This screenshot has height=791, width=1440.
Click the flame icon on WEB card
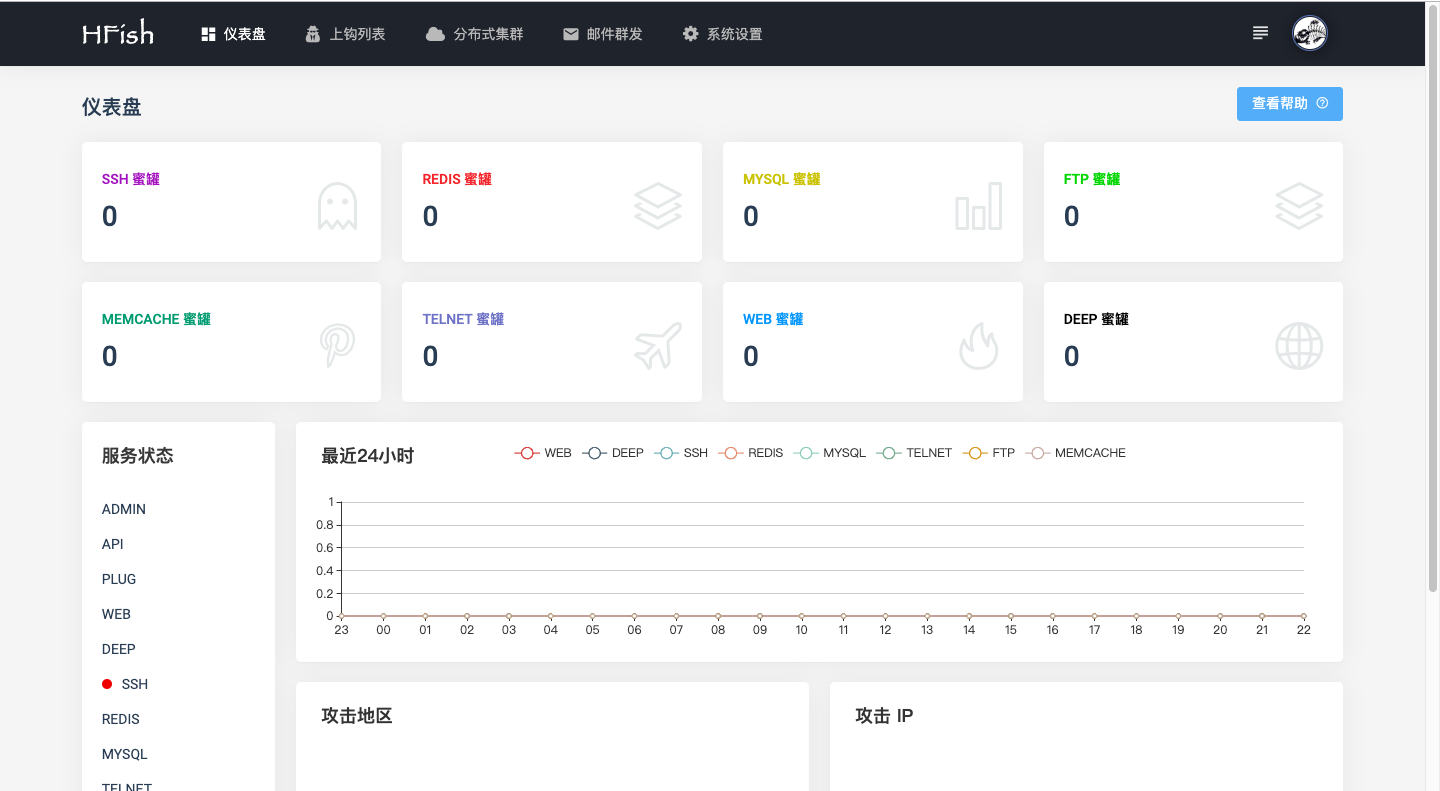pos(978,346)
